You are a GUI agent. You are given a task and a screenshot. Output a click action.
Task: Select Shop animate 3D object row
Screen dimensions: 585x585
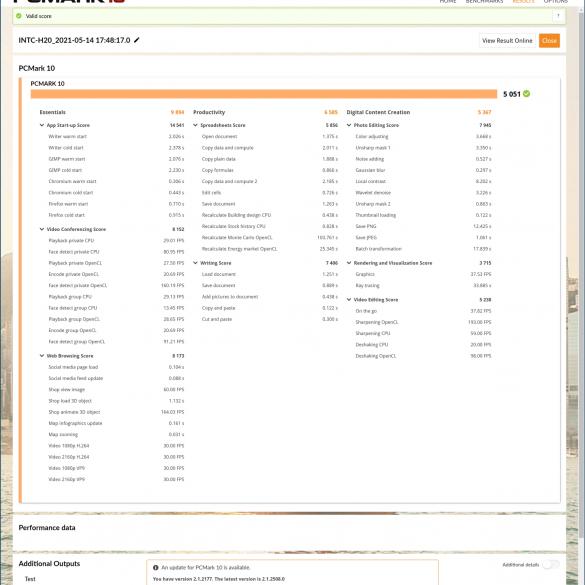coord(116,412)
